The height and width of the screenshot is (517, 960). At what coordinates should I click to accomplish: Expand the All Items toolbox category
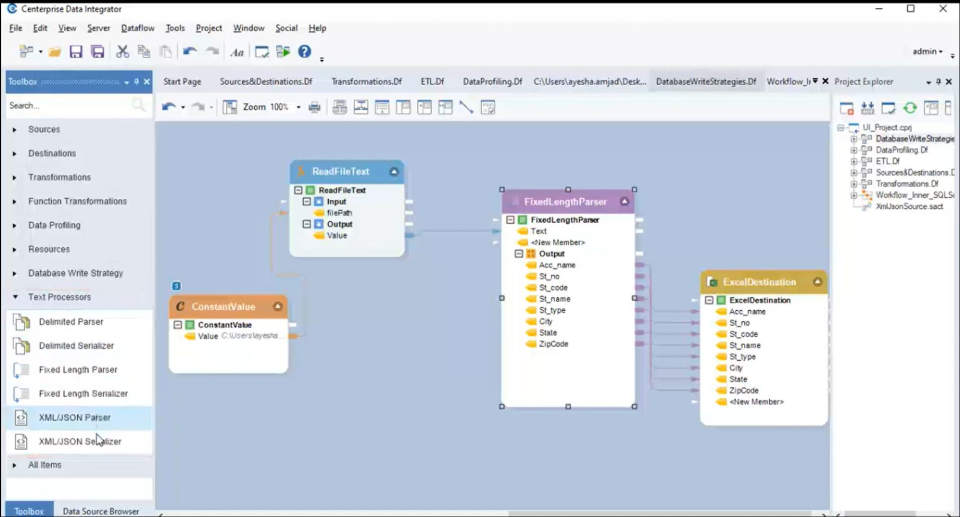point(15,465)
